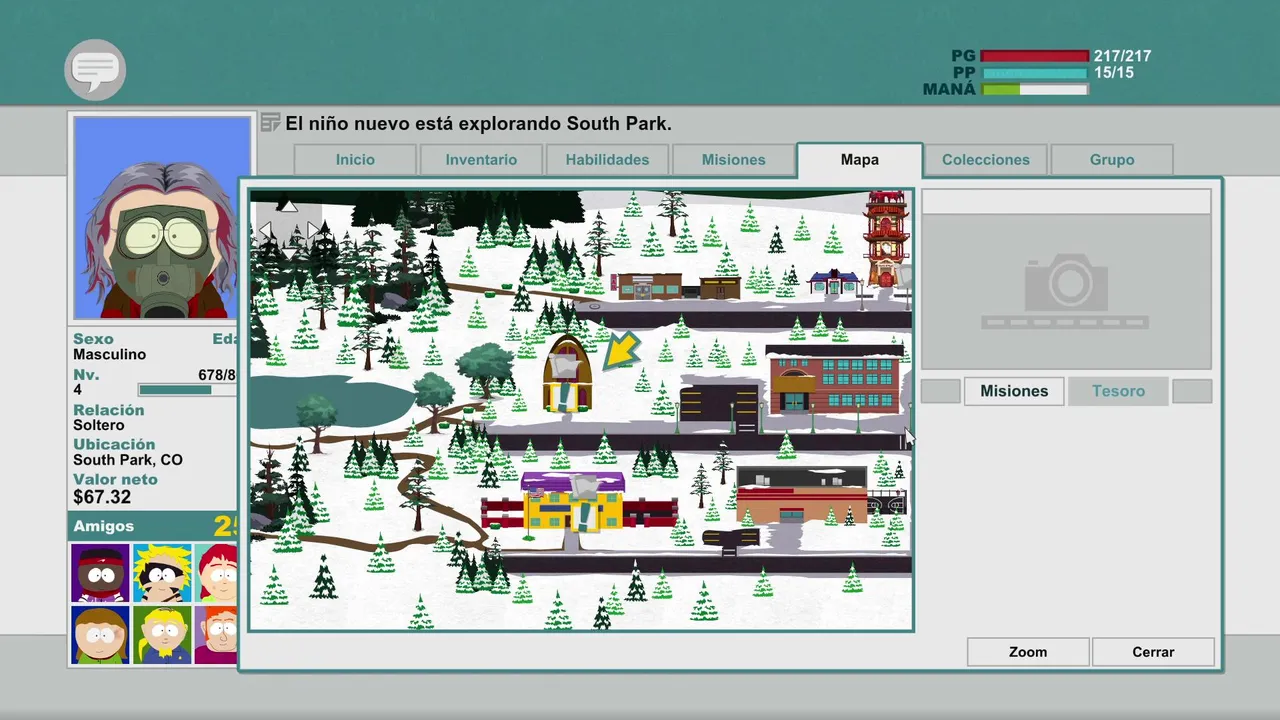Click the Amigos header
This screenshot has width=1280, height=720.
click(x=153, y=526)
